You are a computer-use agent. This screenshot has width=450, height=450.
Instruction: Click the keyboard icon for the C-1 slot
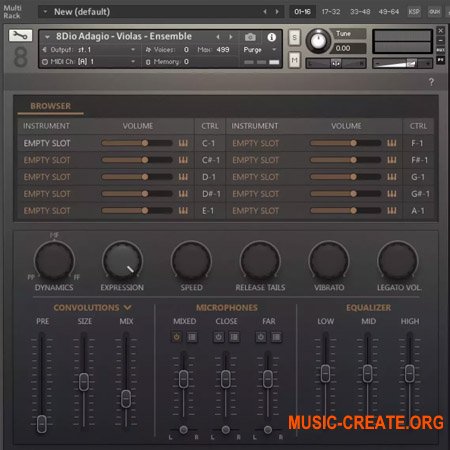(183, 143)
